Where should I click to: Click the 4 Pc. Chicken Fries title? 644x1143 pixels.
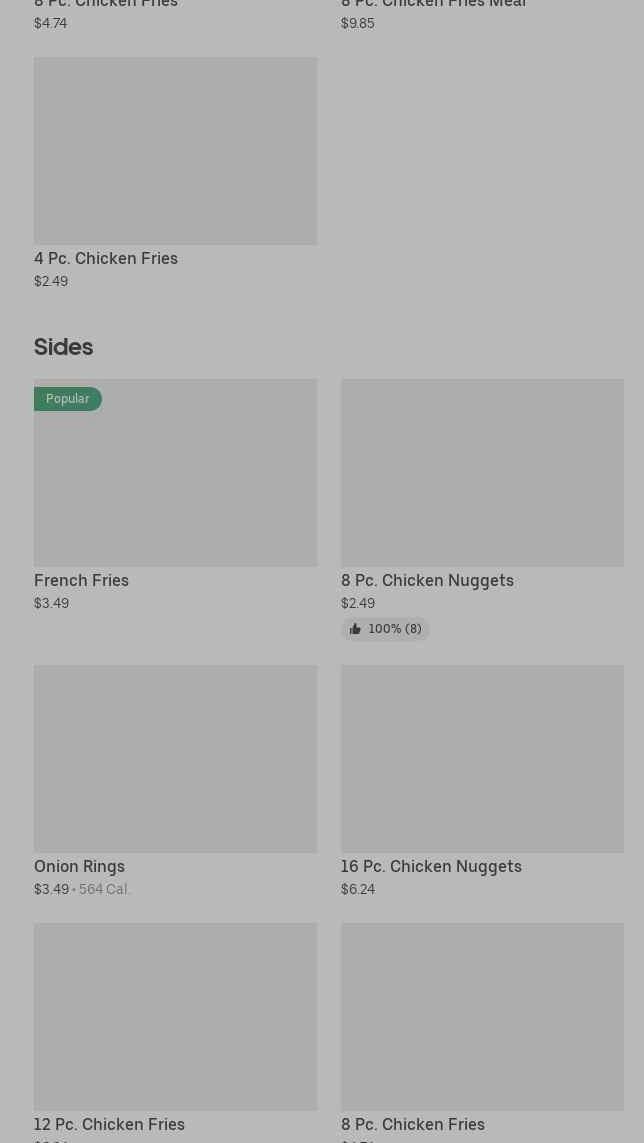(x=106, y=259)
